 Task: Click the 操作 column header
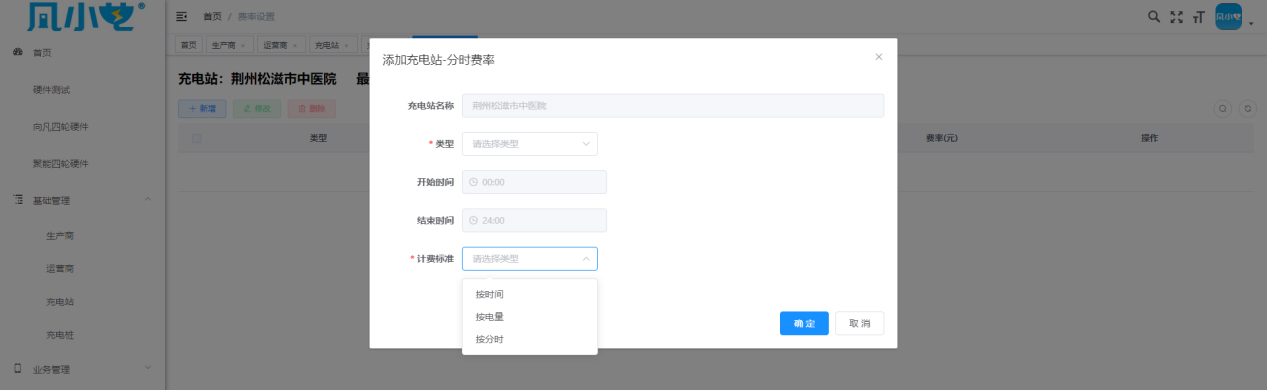1149,138
